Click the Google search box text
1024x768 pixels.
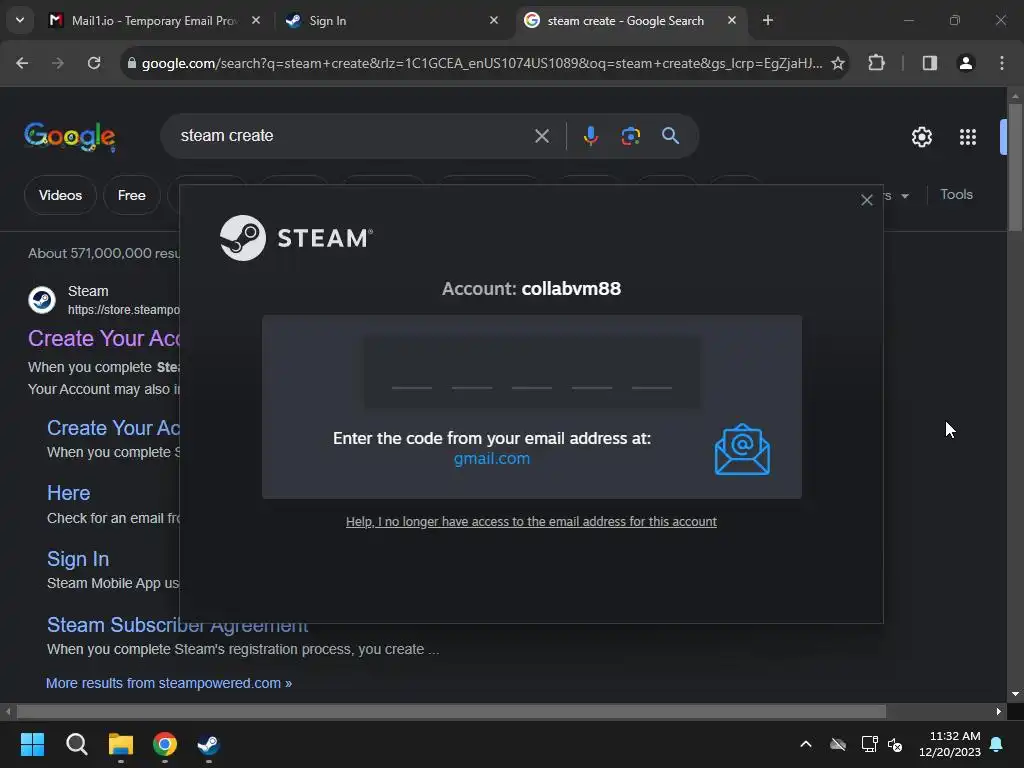click(227, 136)
